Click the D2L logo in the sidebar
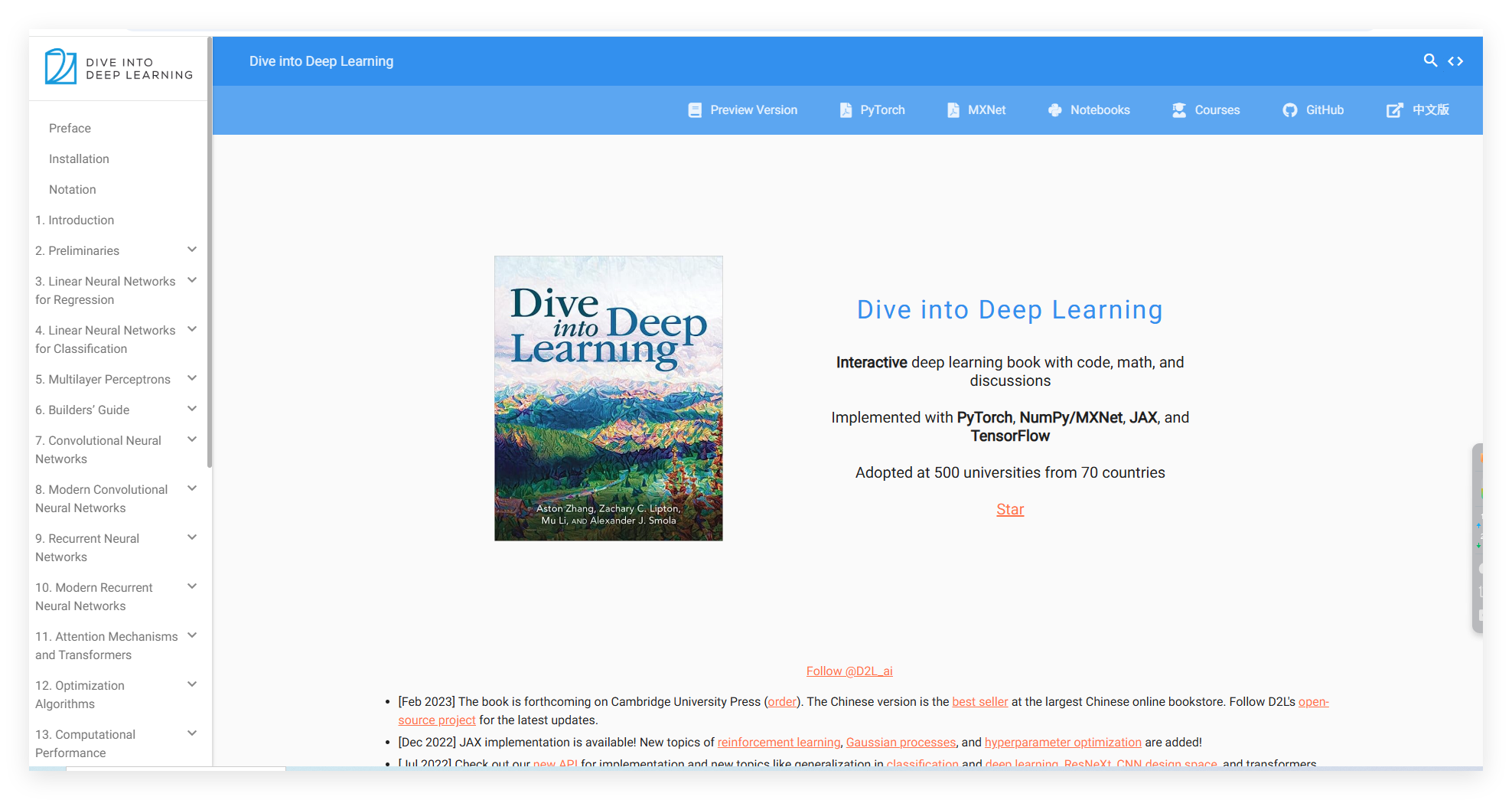This screenshot has width=1512, height=800. tap(119, 67)
